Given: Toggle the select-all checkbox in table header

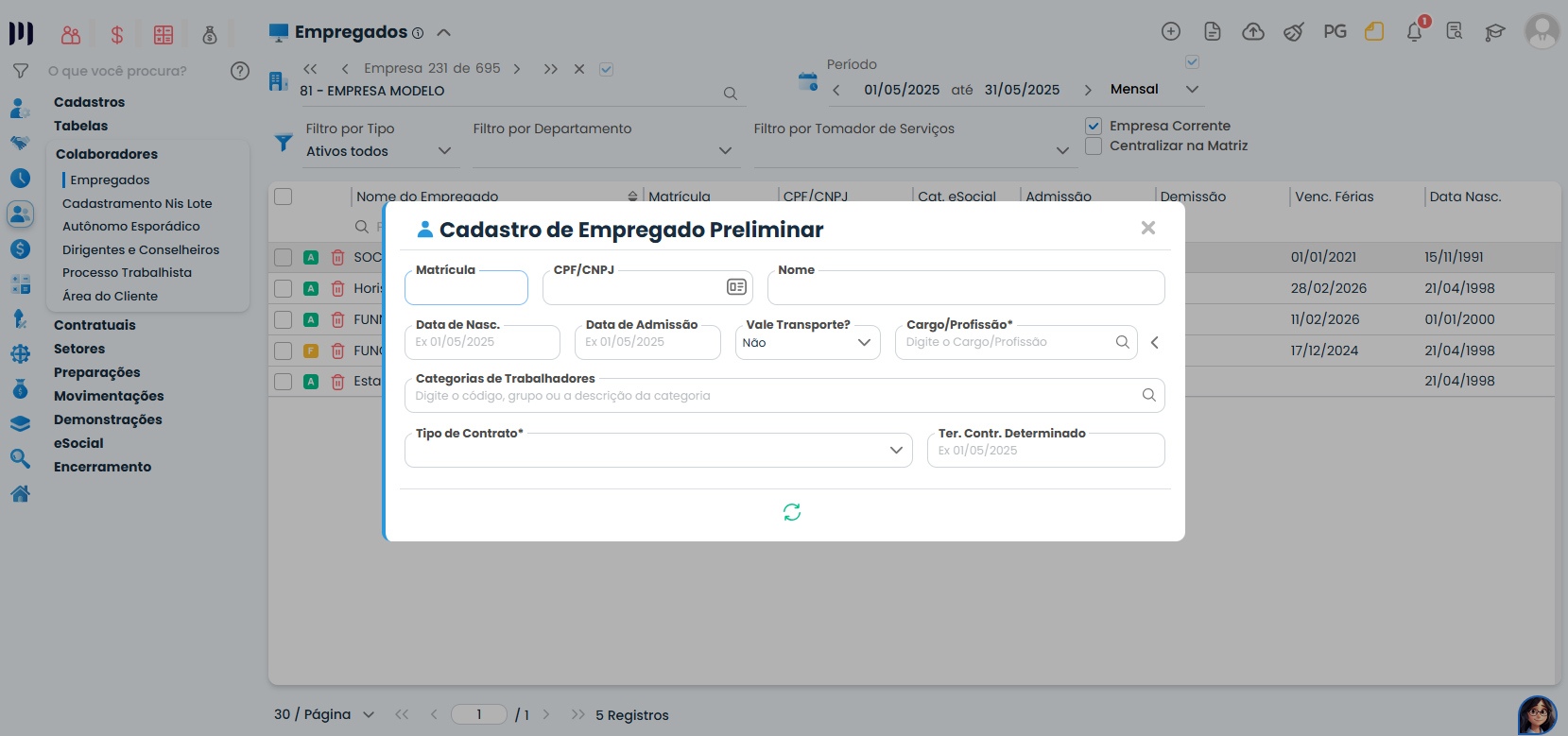Looking at the screenshot, I should pos(284,197).
